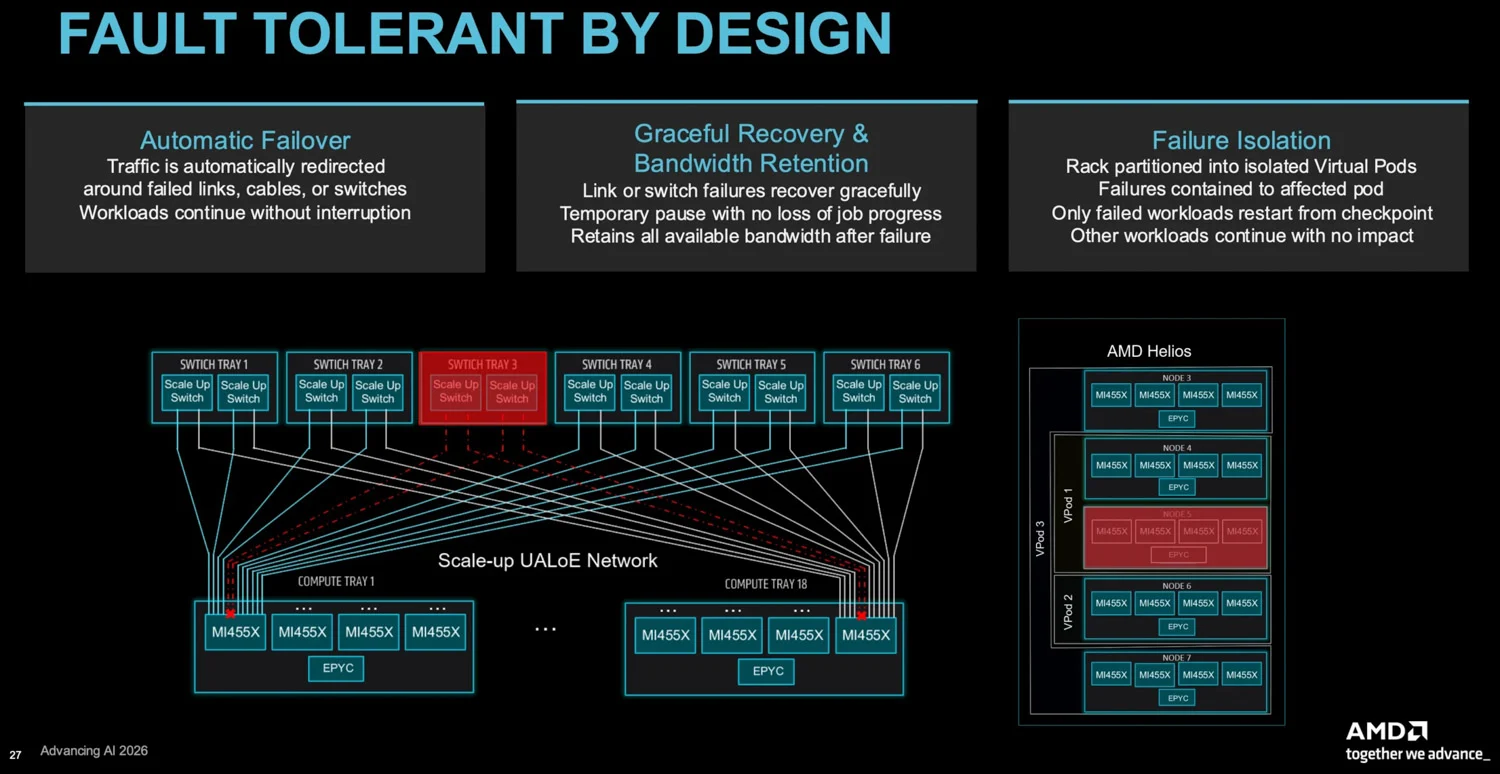Select the AMD Helios title
Viewport: 1500px width, 774px height.
[1149, 351]
